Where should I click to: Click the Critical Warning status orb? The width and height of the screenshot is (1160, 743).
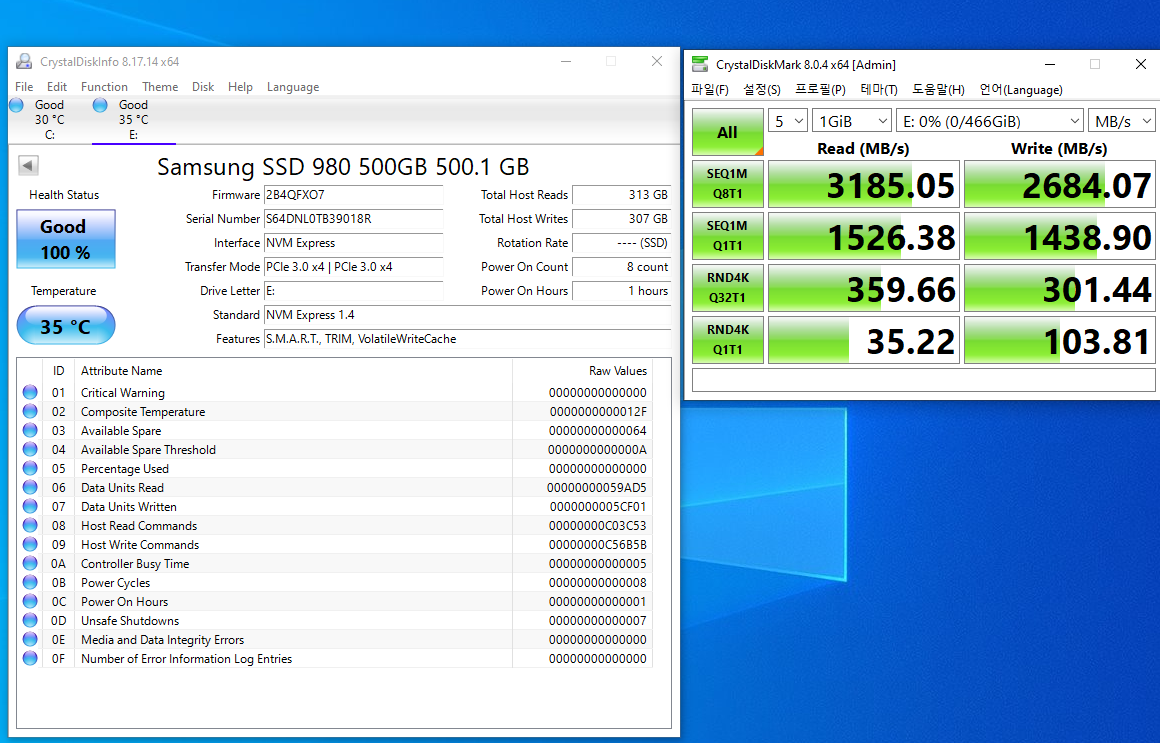[x=30, y=392]
